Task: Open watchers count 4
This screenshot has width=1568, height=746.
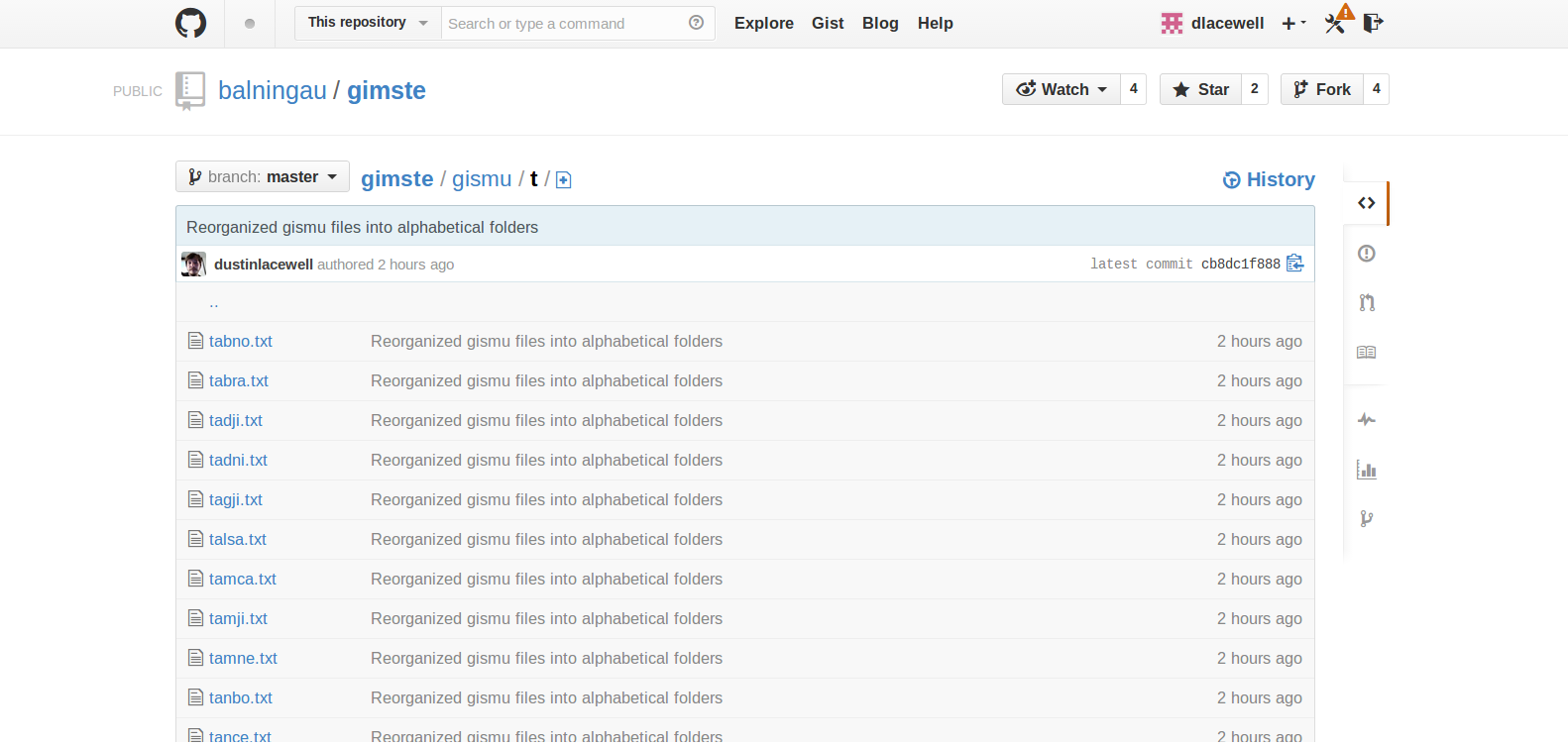Action: click(x=1134, y=89)
